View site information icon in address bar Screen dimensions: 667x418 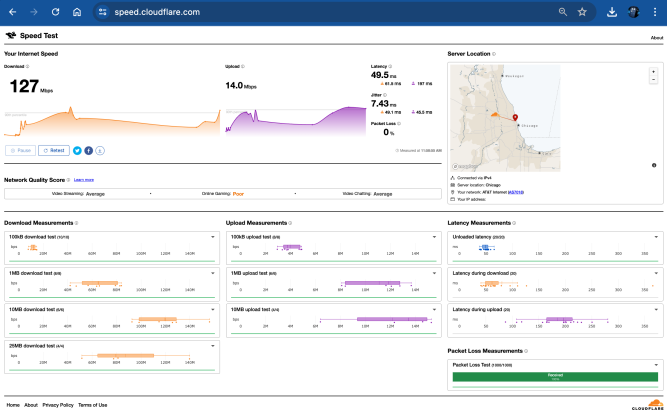point(103,12)
